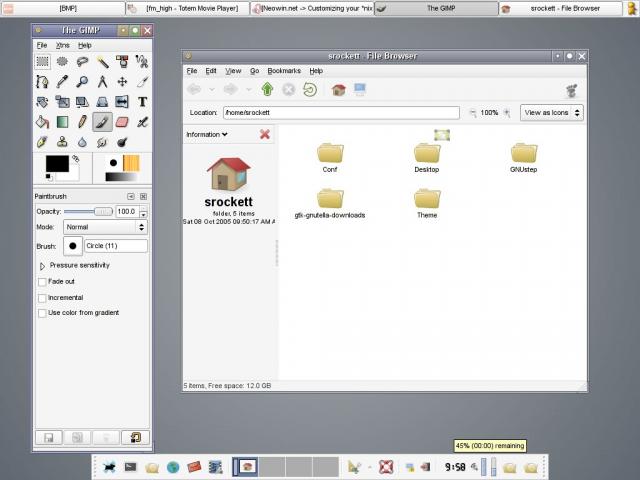
Task: Choose the Shear tool
Action: (82, 102)
